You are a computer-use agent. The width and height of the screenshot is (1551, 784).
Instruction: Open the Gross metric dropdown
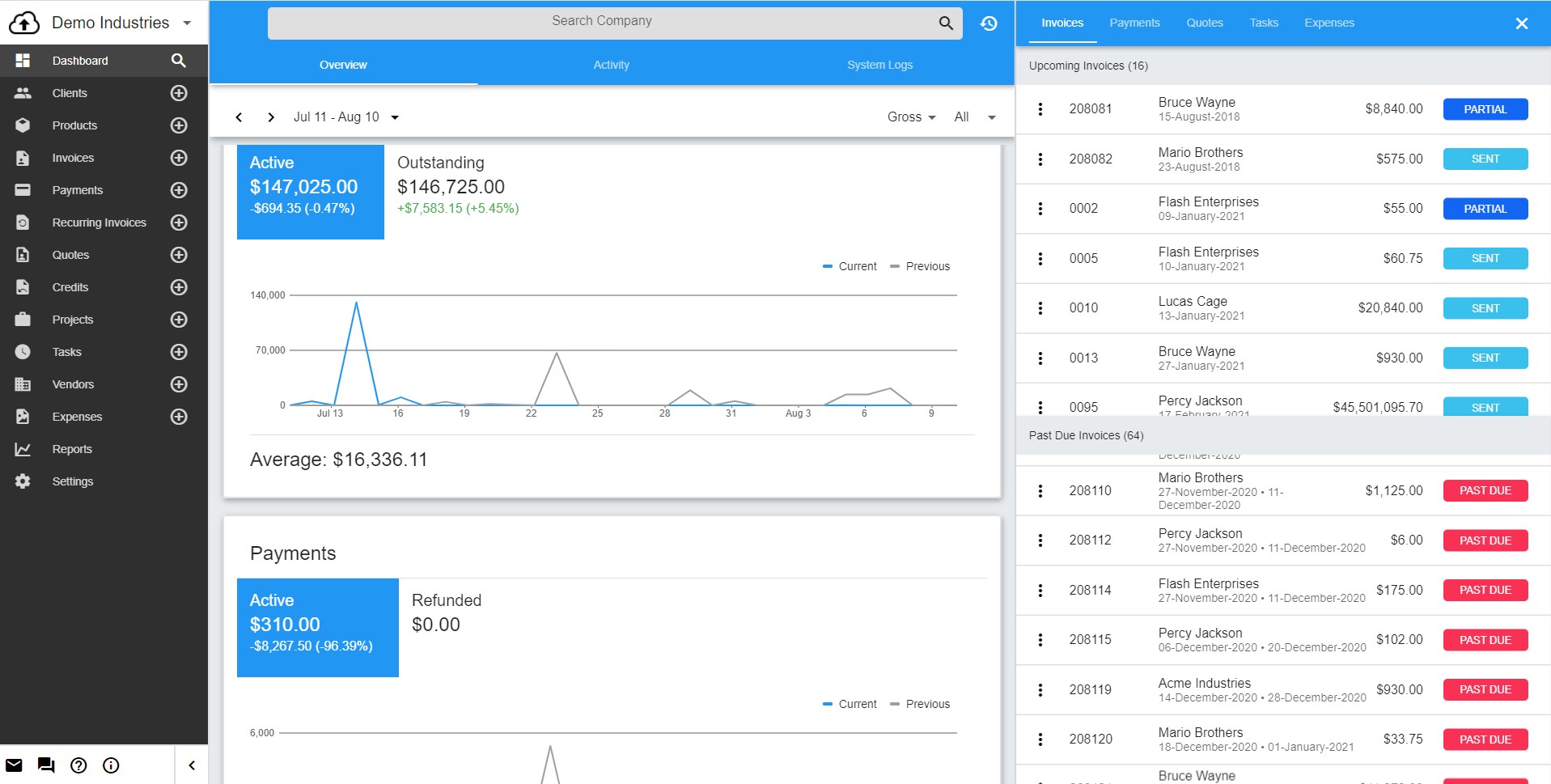(910, 117)
